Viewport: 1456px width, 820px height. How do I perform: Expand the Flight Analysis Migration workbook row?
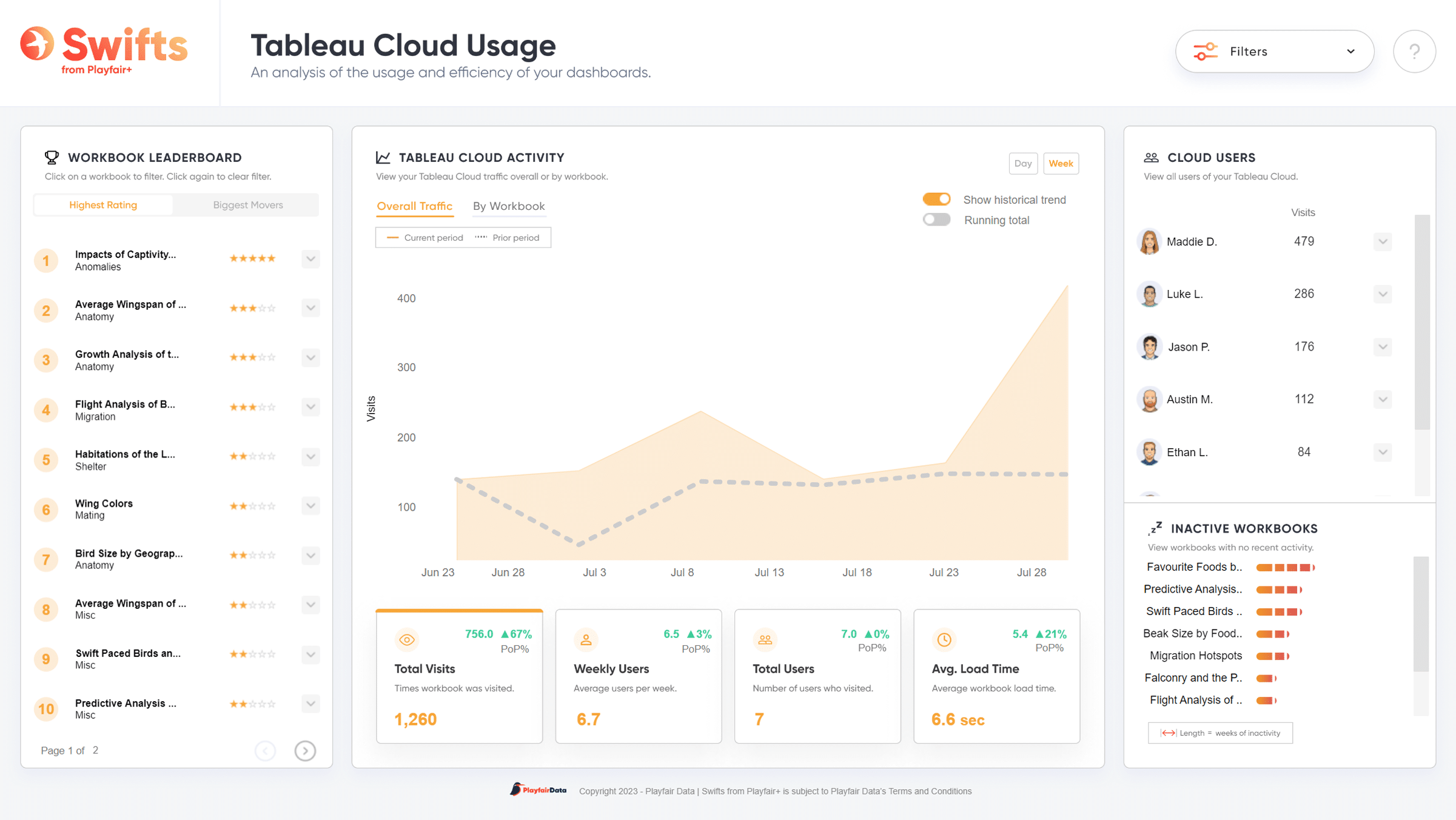tap(310, 407)
